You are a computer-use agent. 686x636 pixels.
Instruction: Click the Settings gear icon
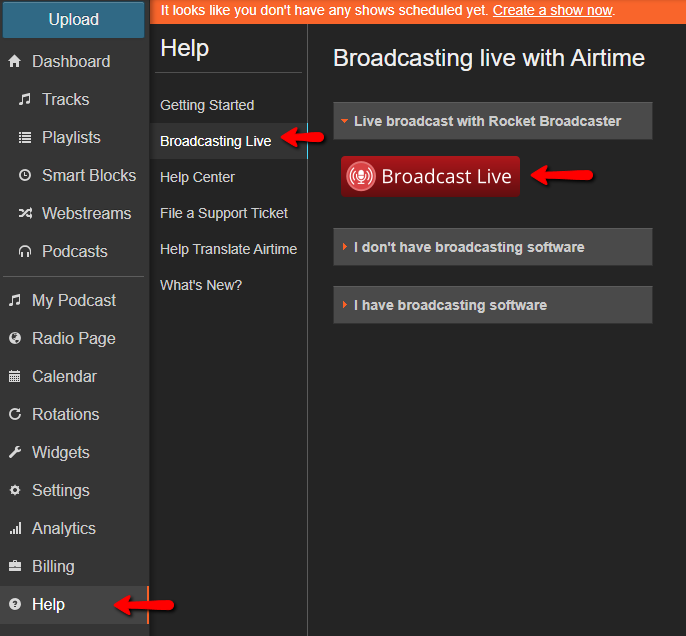[15, 490]
